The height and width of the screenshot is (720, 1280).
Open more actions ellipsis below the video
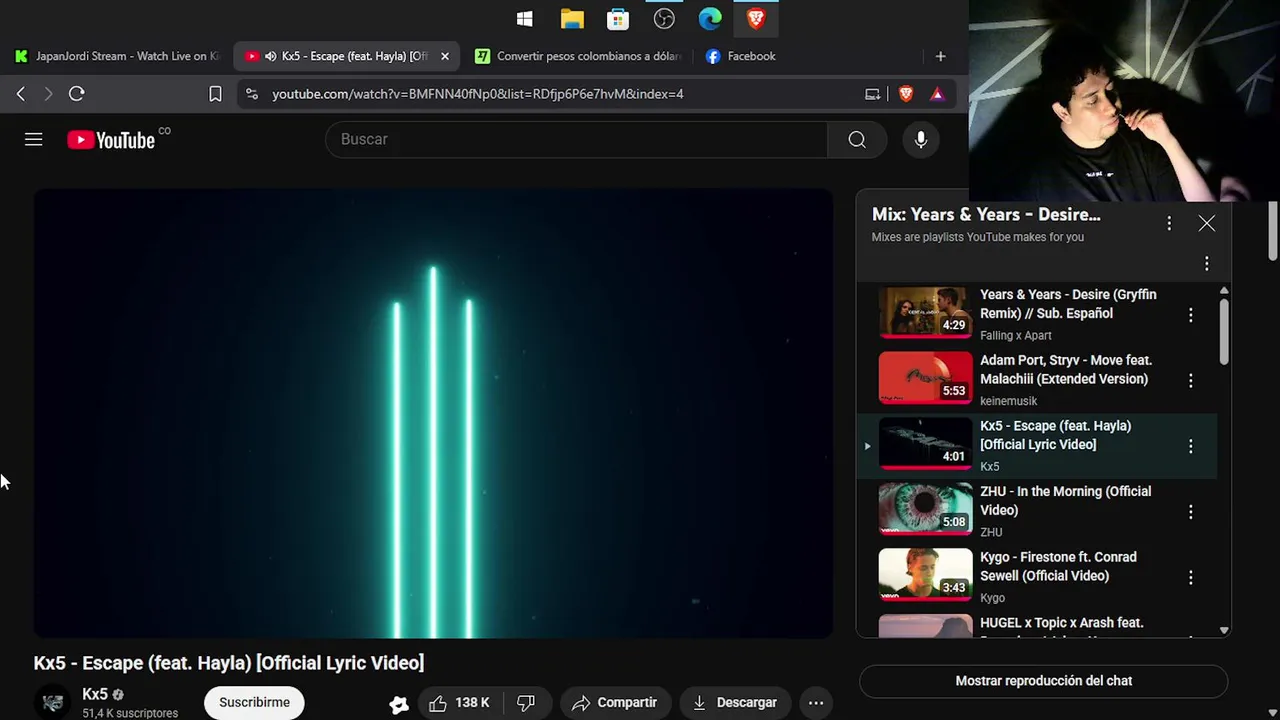[x=816, y=703]
